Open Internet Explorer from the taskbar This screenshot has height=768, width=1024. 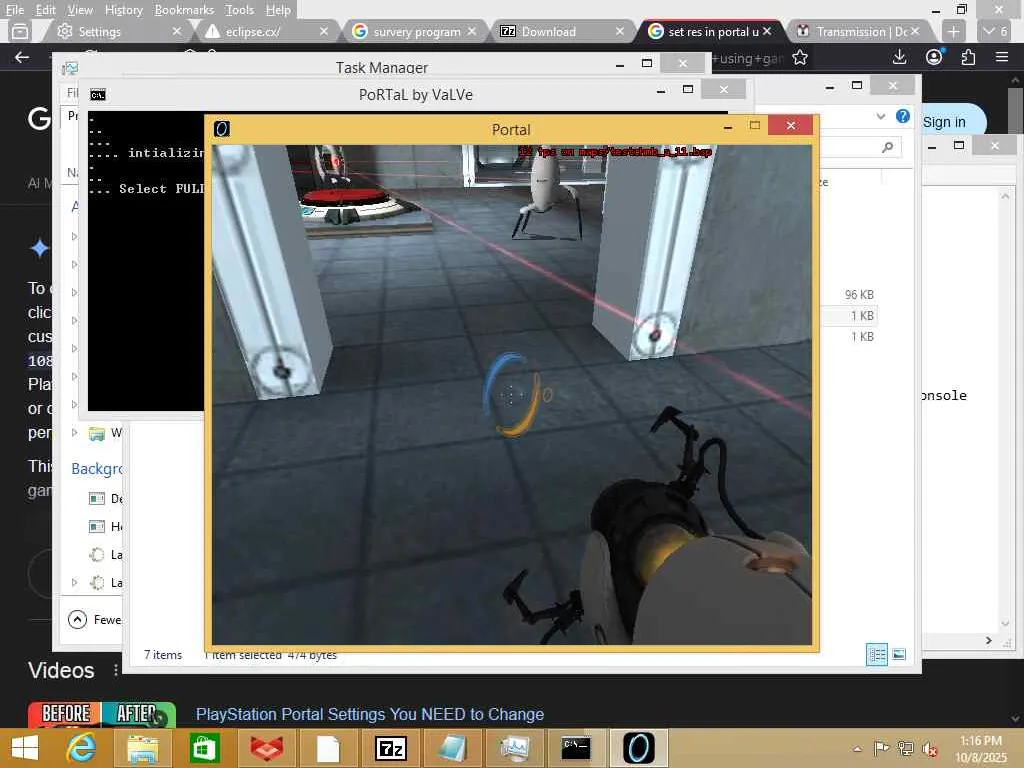pos(82,748)
